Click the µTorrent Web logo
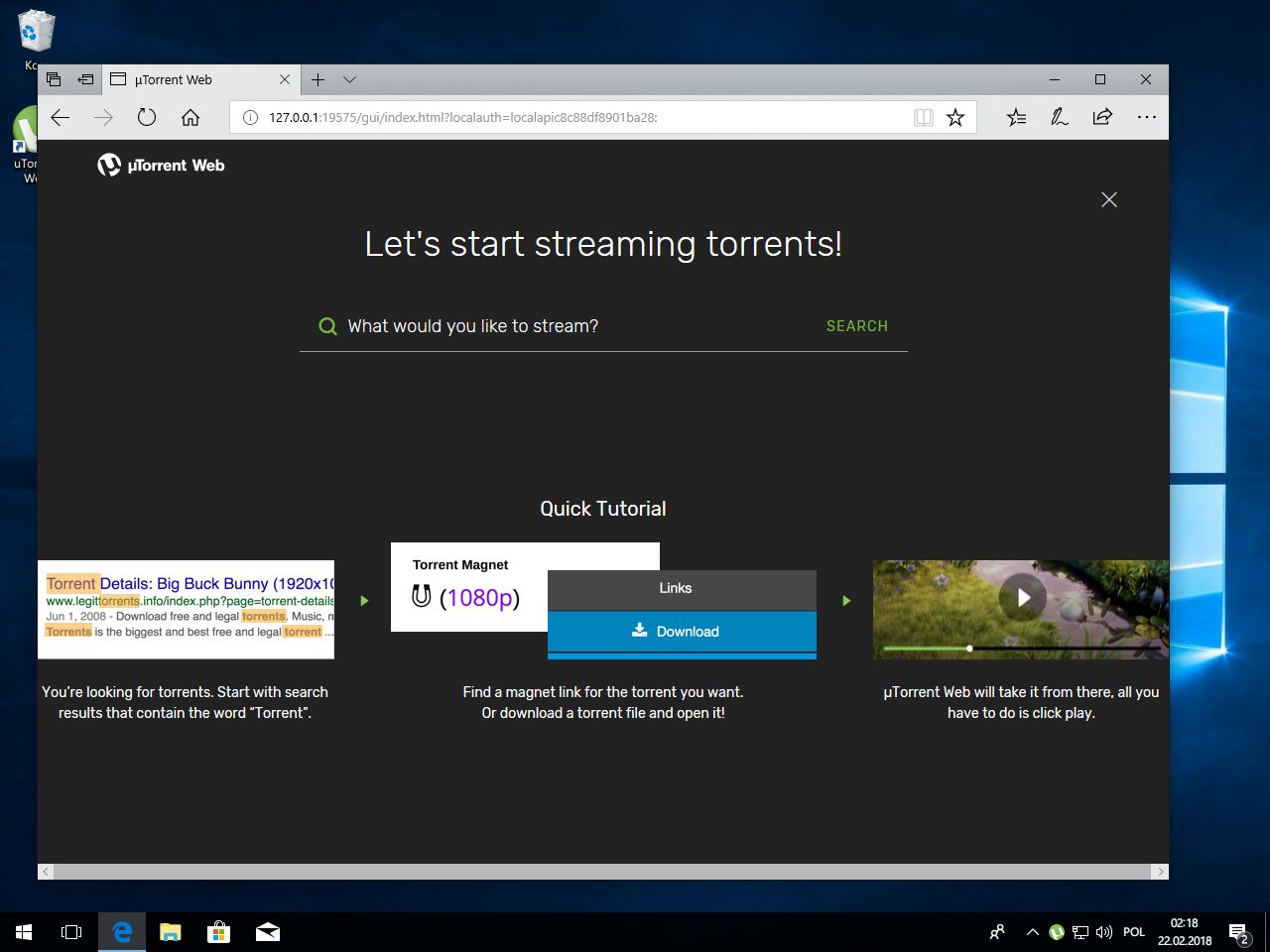1270x952 pixels. [161, 166]
